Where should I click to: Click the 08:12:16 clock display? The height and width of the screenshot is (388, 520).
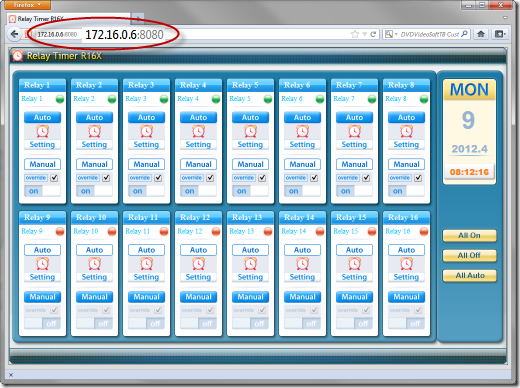[469, 172]
